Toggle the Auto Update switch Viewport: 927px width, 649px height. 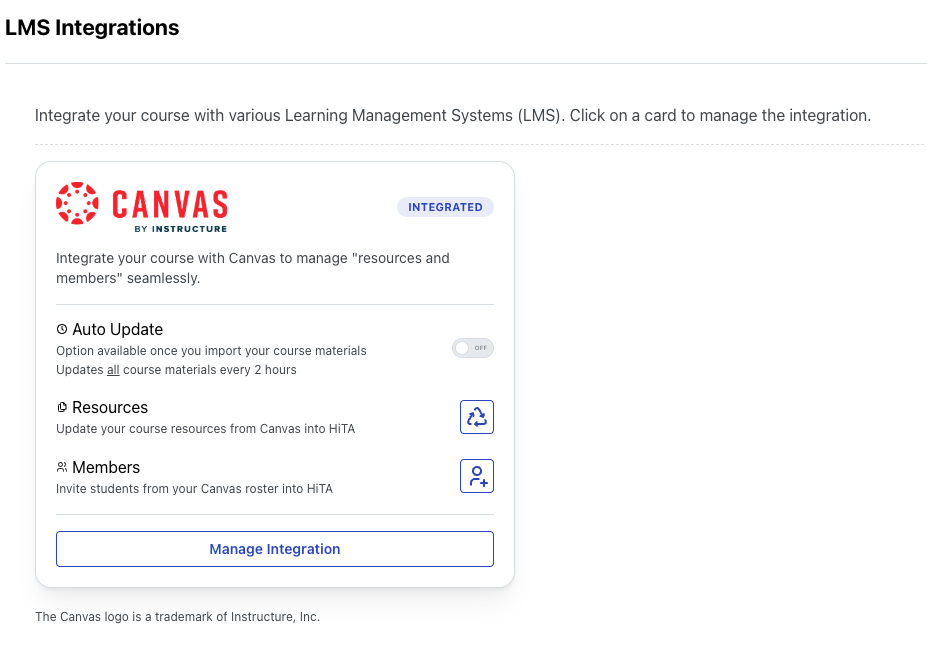point(473,348)
